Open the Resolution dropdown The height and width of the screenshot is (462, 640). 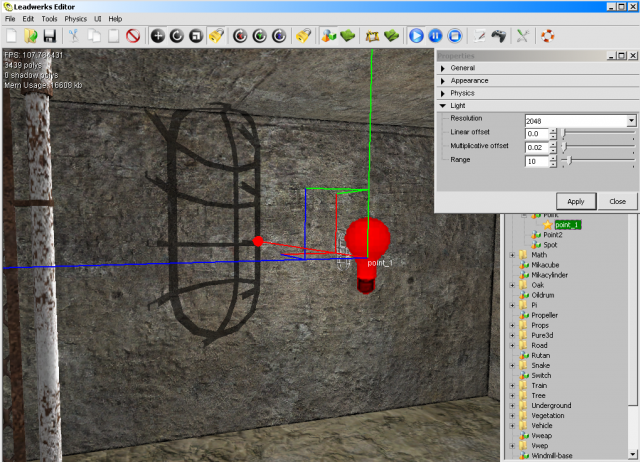point(631,120)
